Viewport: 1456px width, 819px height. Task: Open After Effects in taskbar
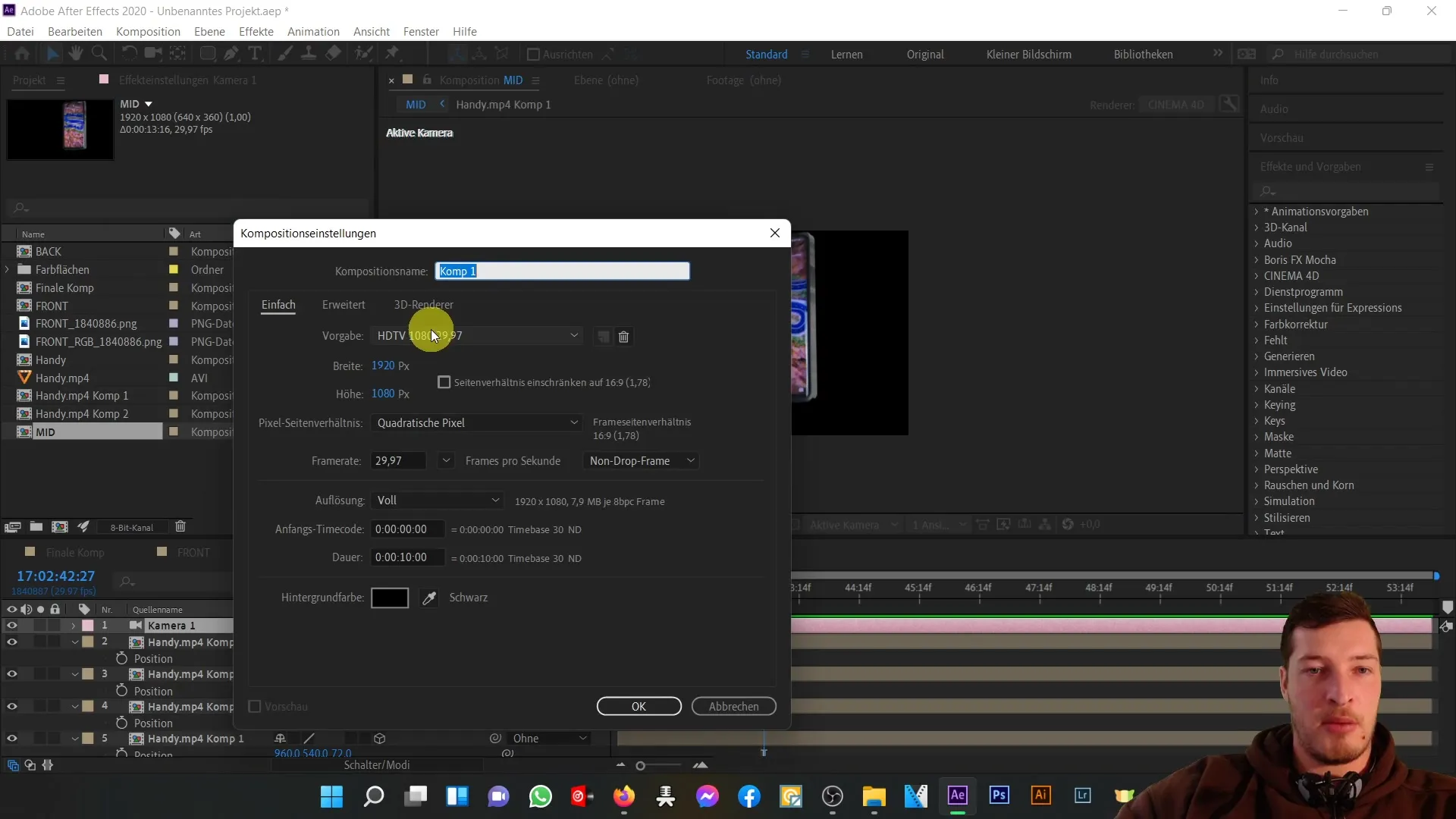coord(958,795)
